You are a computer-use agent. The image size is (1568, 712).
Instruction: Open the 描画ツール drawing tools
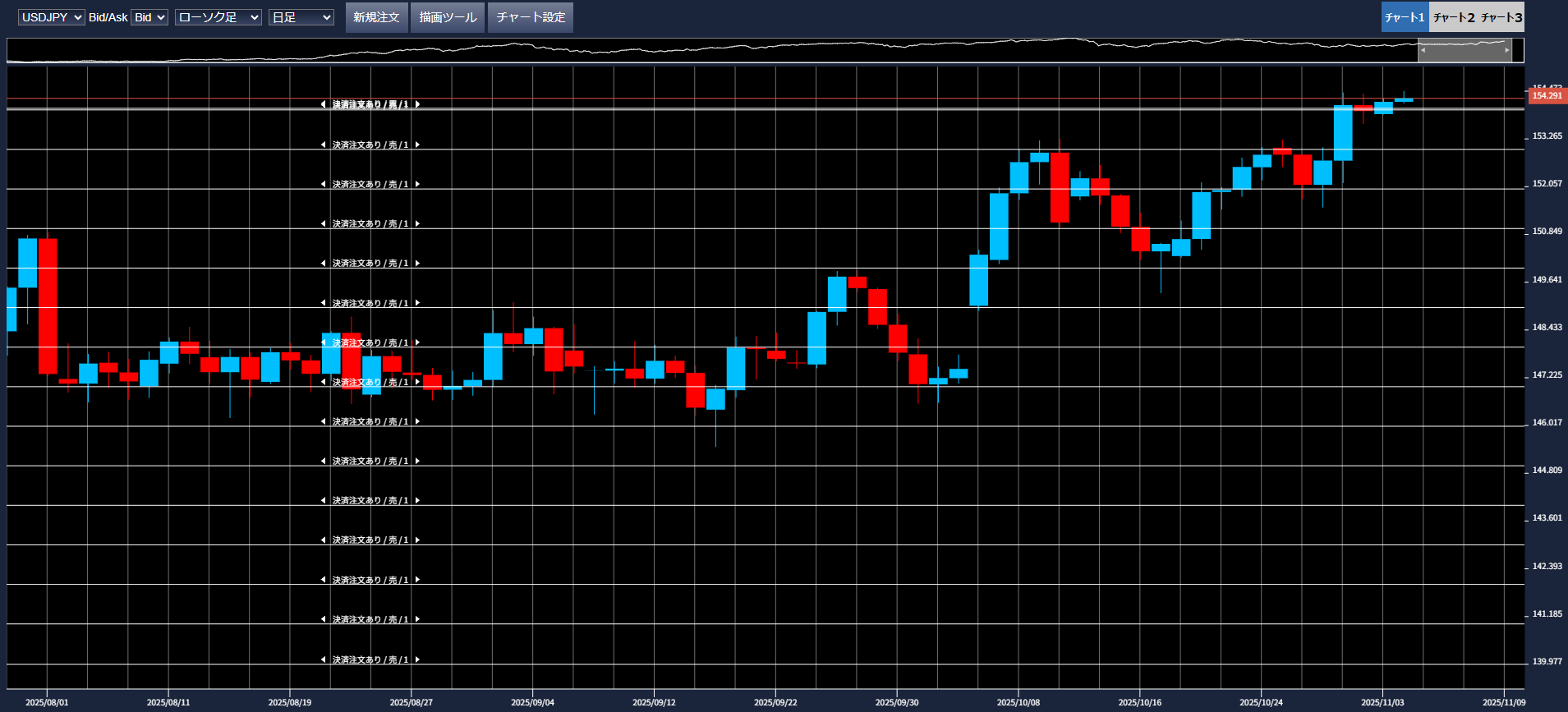(448, 17)
